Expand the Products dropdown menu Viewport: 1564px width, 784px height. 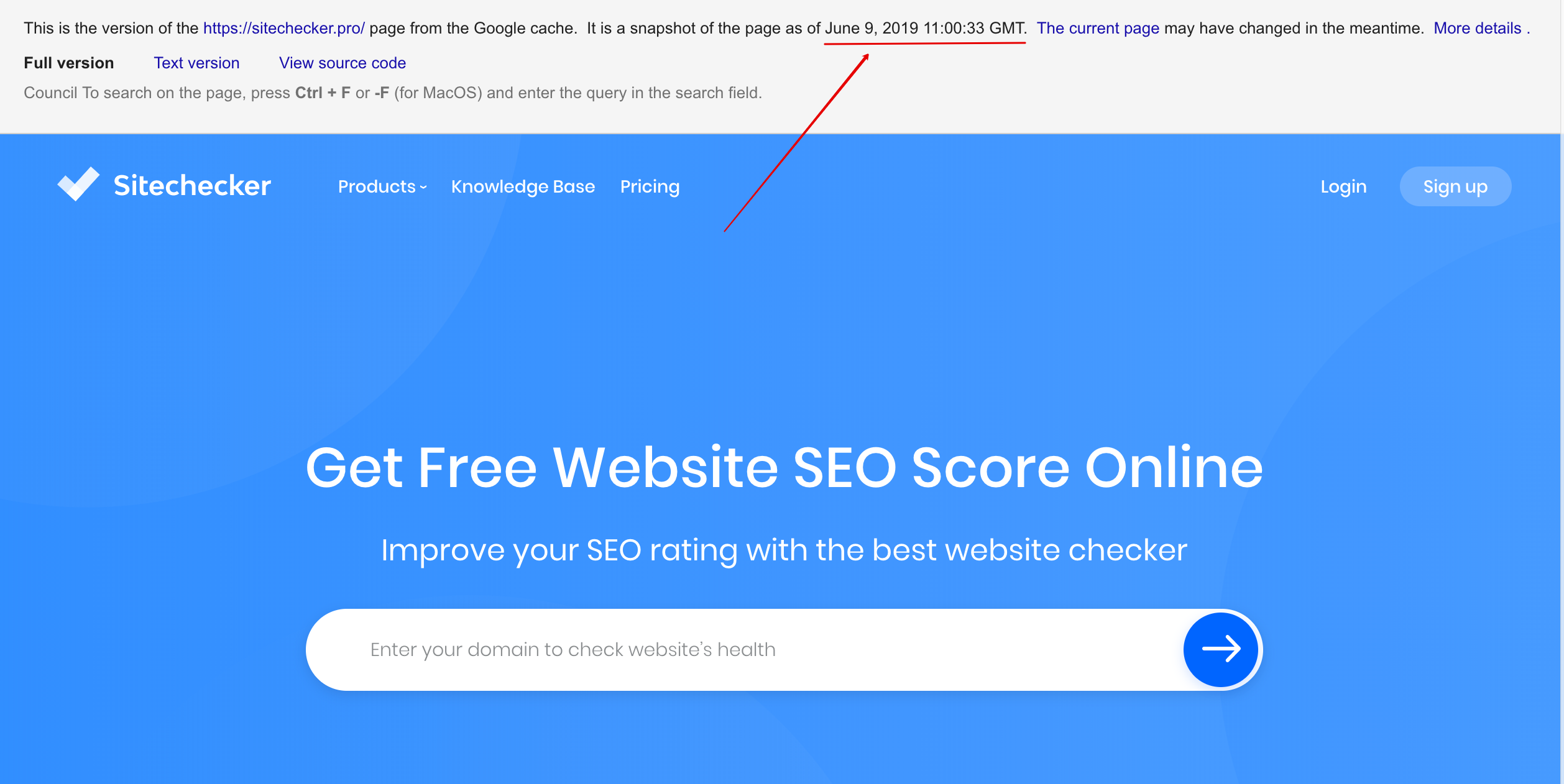[382, 186]
